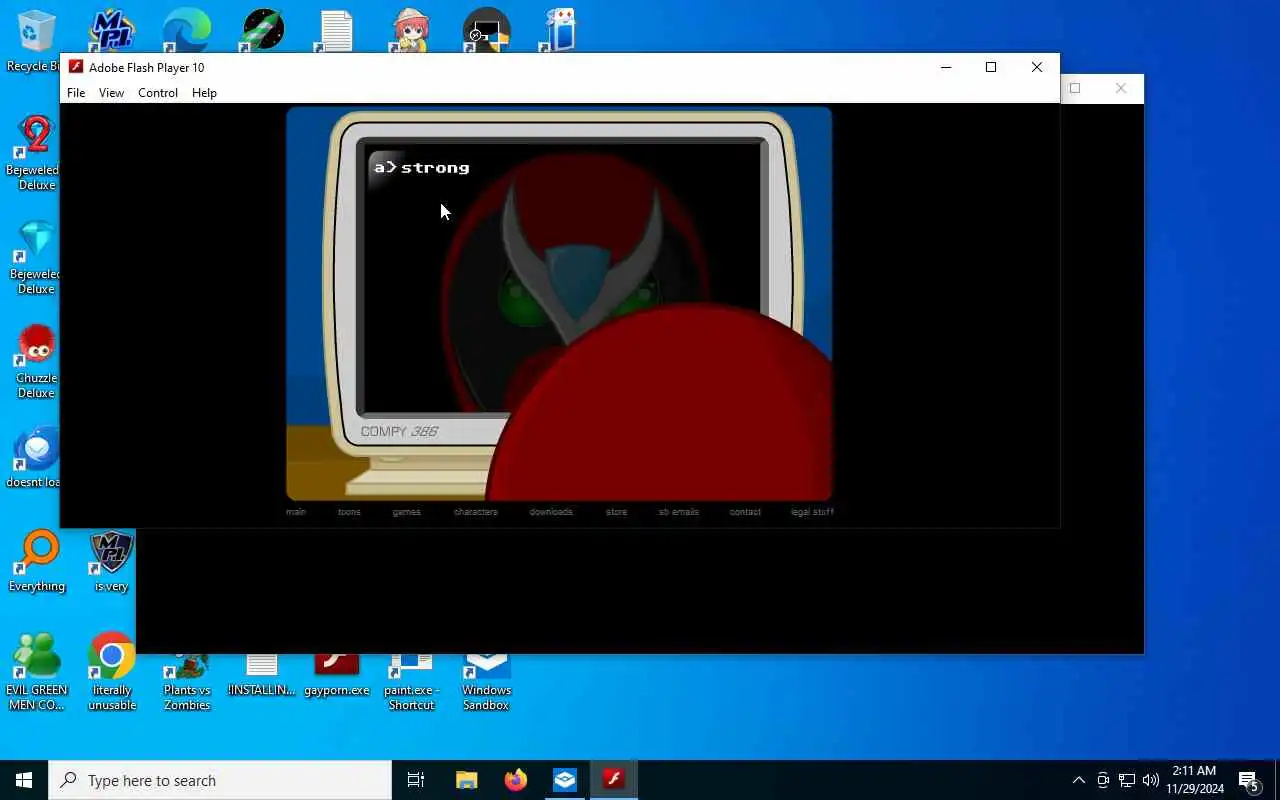Close the background window behind Flash Player
The image size is (1280, 800).
click(x=1121, y=88)
